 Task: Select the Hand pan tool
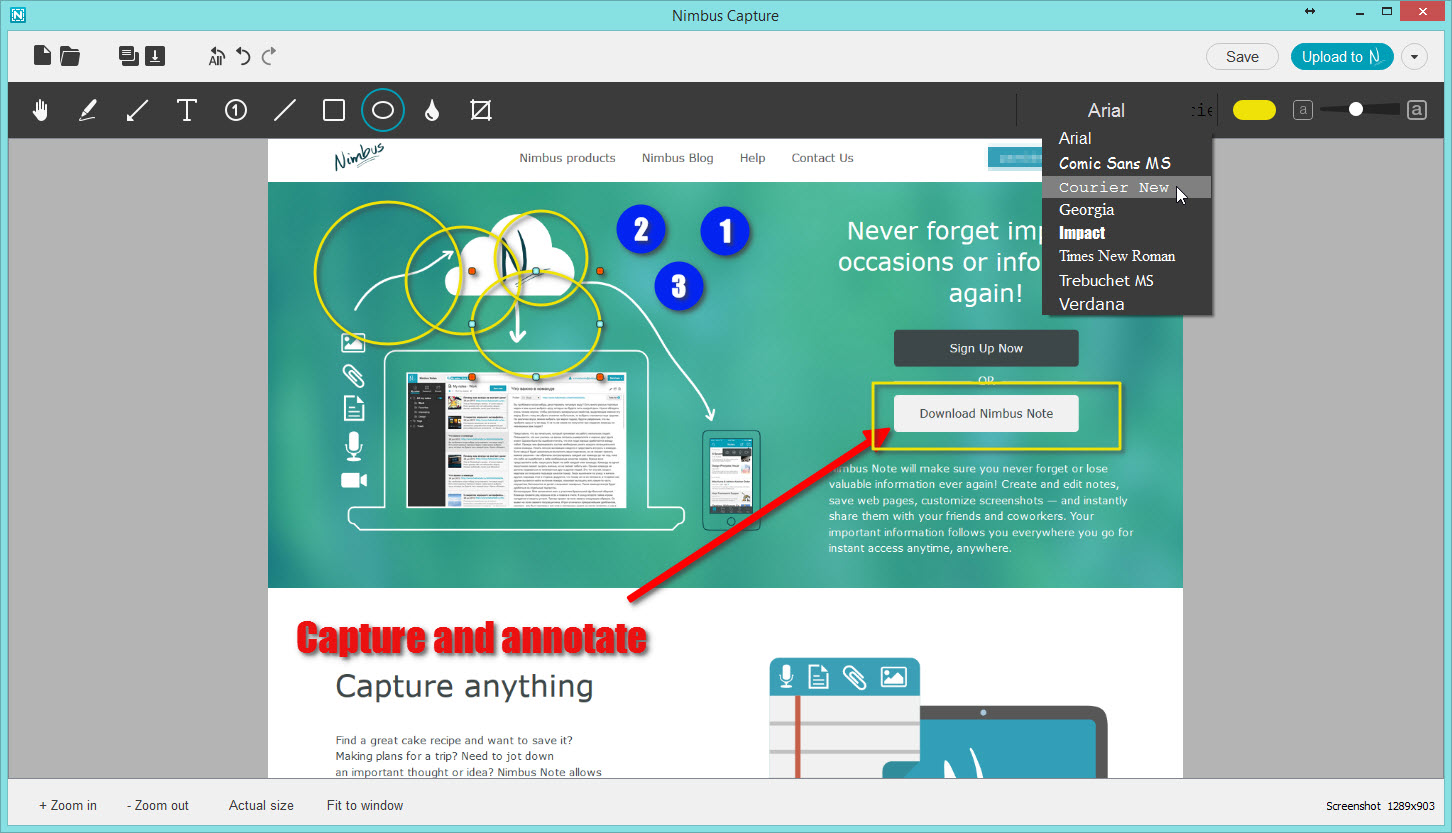click(40, 110)
